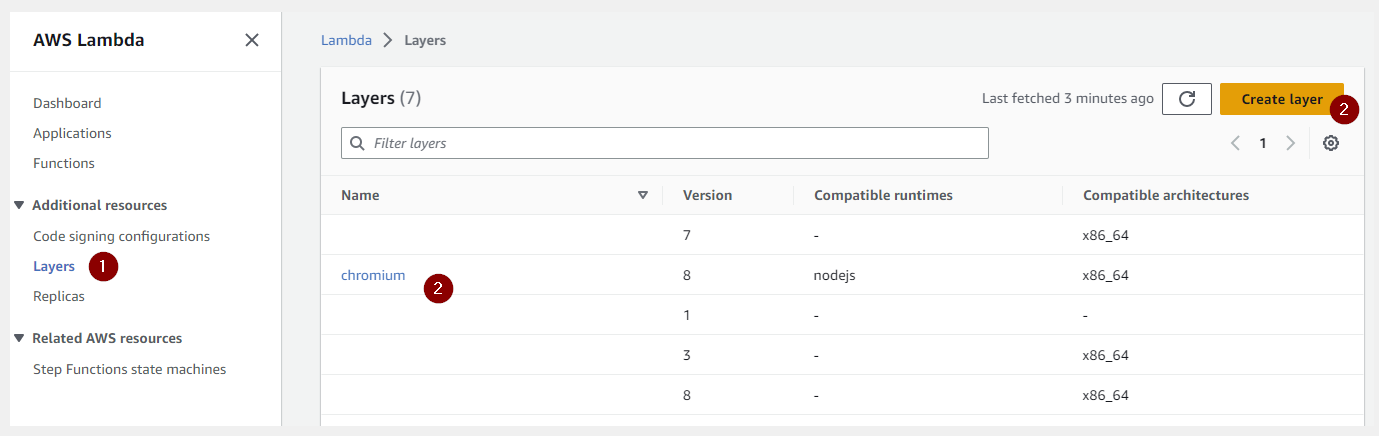
Task: Close the AWS Lambda sidebar panel
Action: pyautogui.click(x=252, y=40)
